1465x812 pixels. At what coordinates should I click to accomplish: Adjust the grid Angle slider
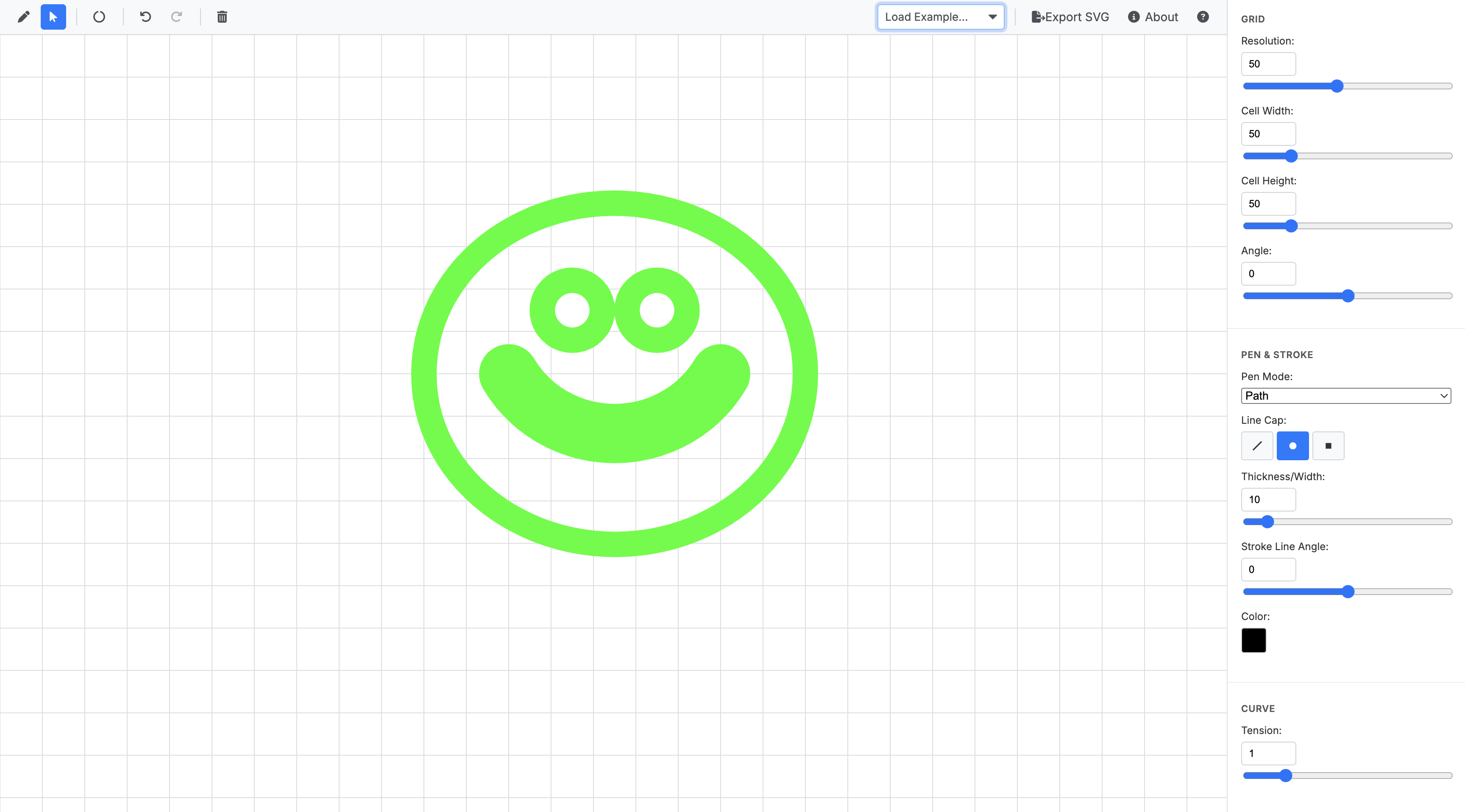[1348, 296]
